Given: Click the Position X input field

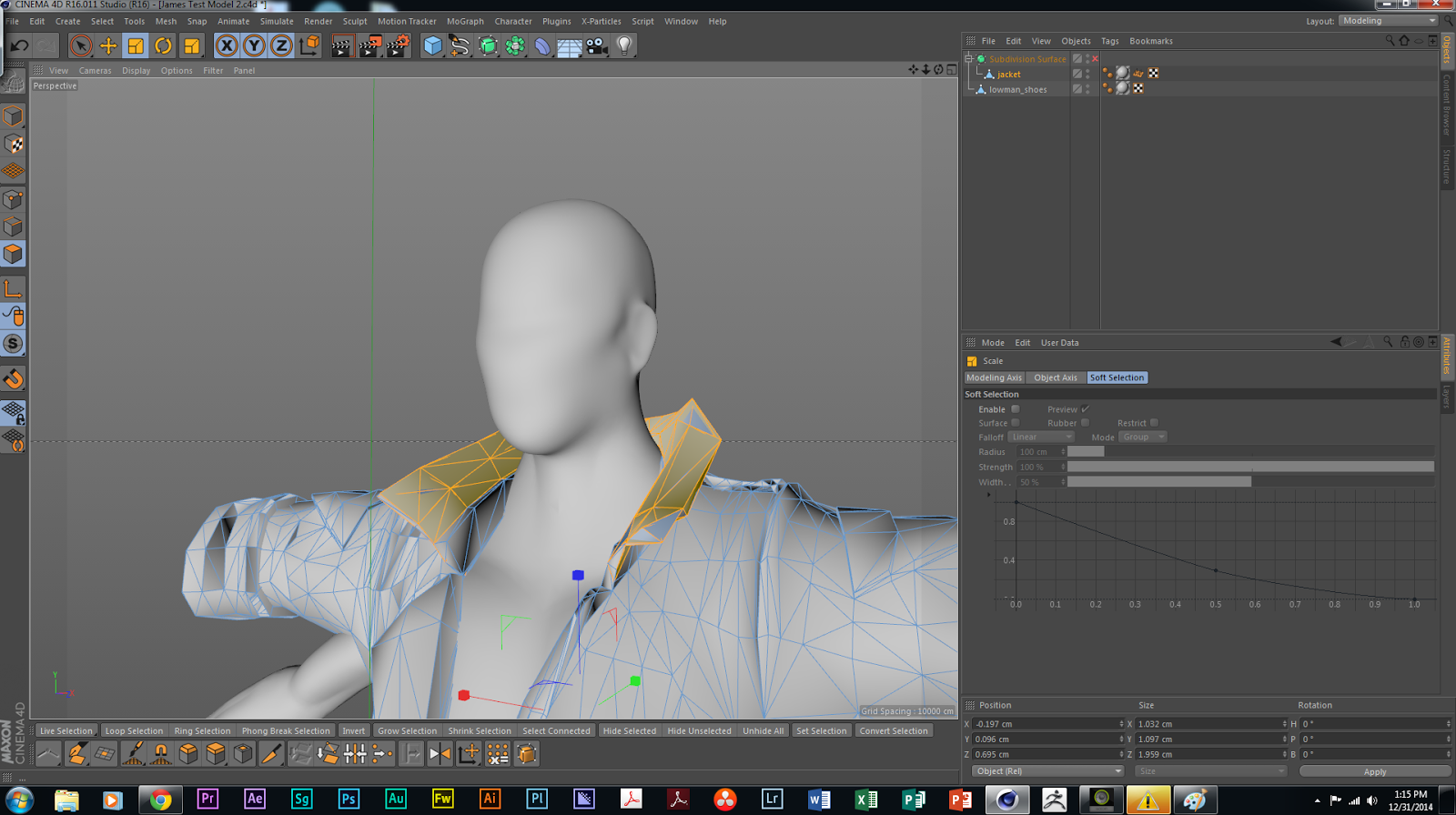Looking at the screenshot, I should (1045, 724).
